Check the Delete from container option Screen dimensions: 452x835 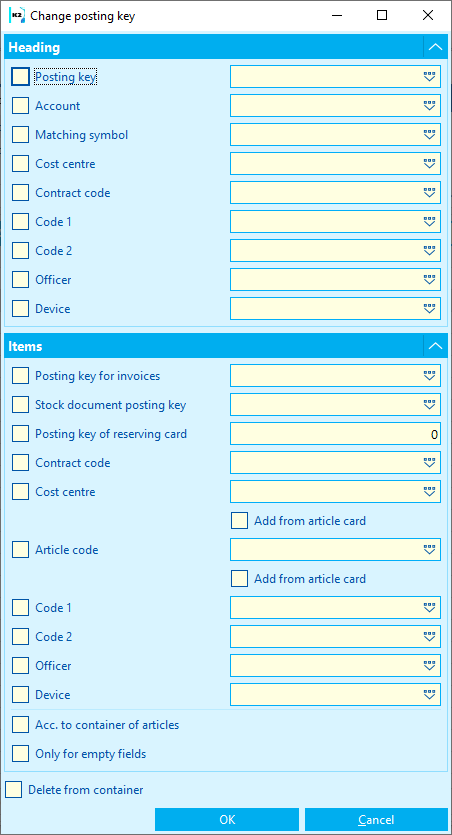(x=14, y=790)
